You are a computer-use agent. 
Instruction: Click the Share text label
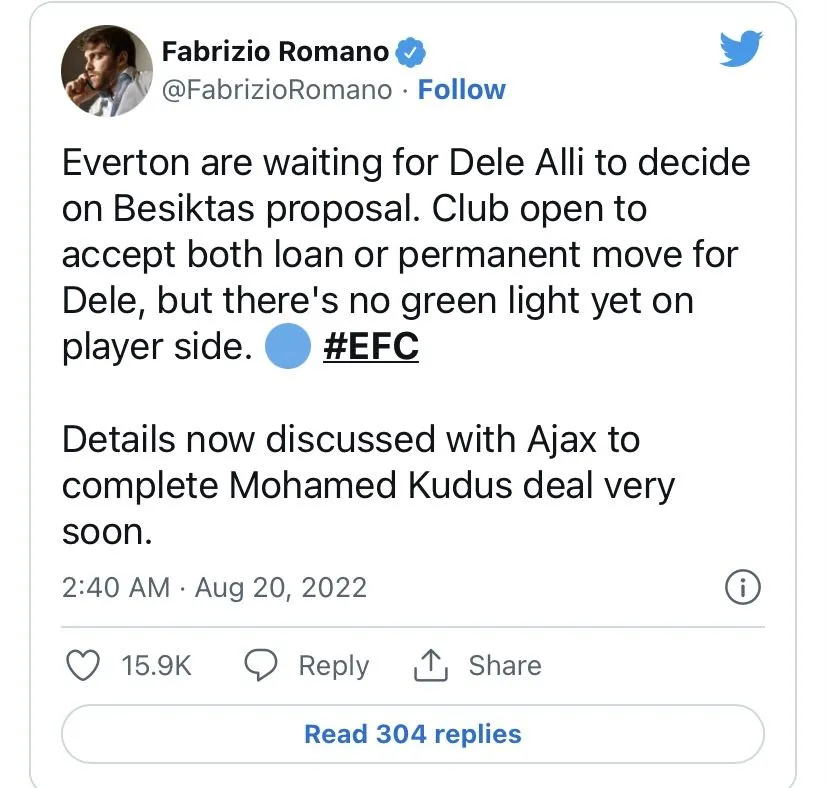(x=505, y=665)
